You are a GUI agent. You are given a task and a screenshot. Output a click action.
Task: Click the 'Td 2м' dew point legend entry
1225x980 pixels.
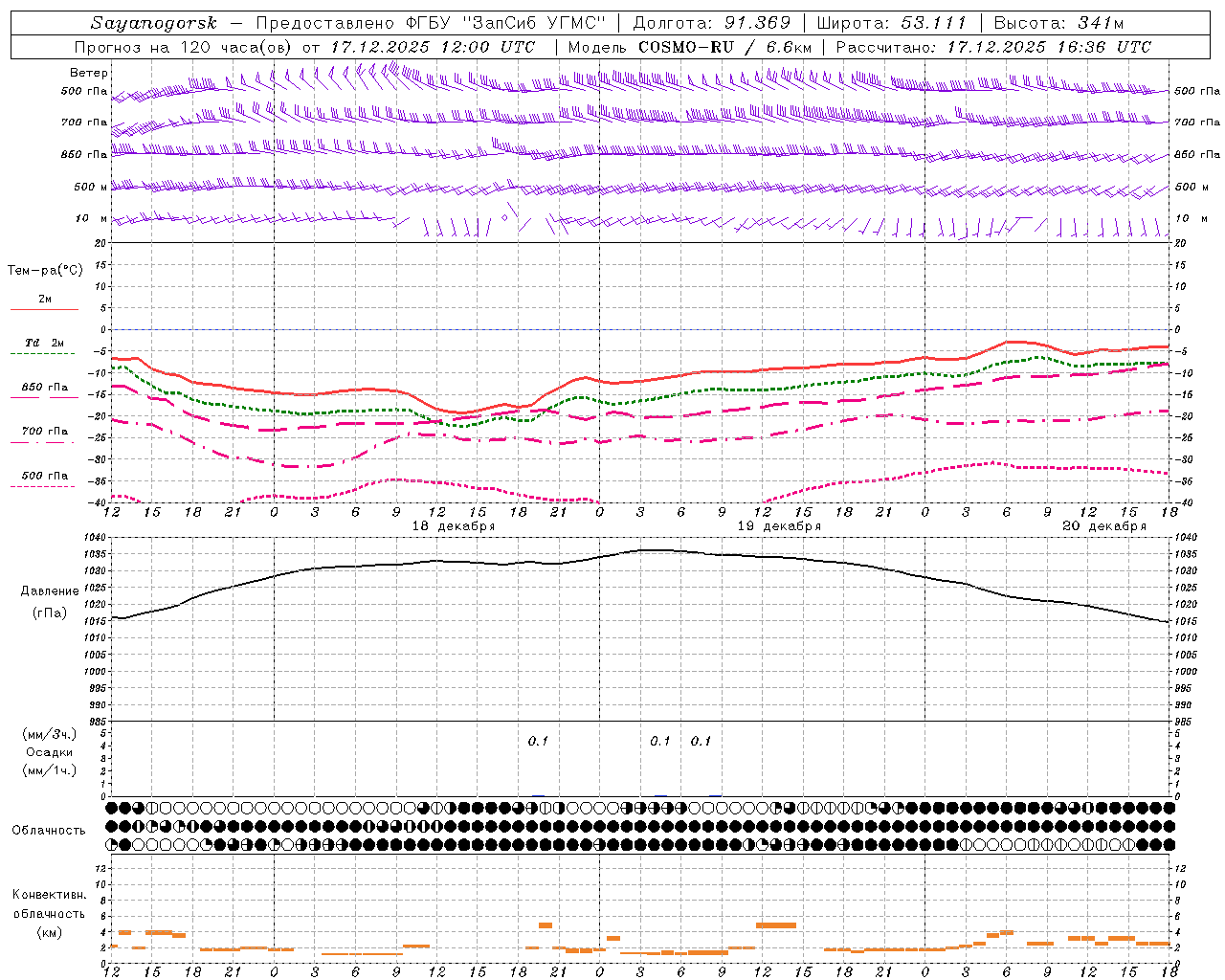tap(44, 343)
